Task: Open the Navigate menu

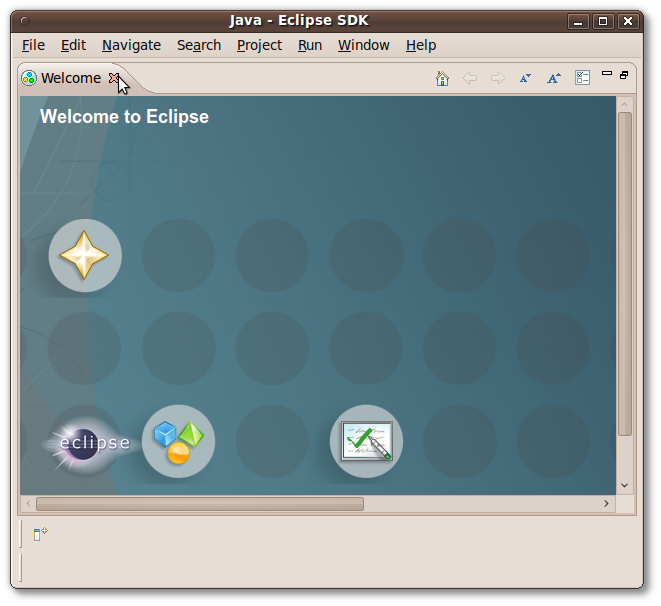Action: click(132, 45)
